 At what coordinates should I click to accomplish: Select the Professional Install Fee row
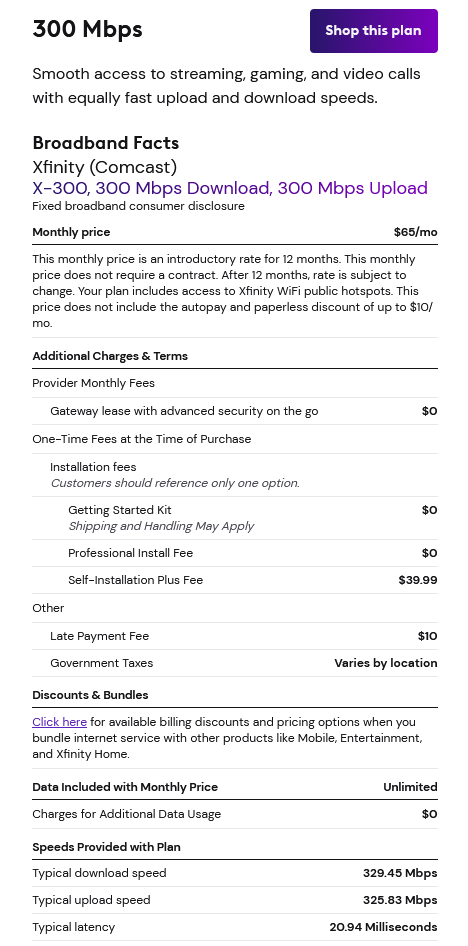[x=253, y=553]
